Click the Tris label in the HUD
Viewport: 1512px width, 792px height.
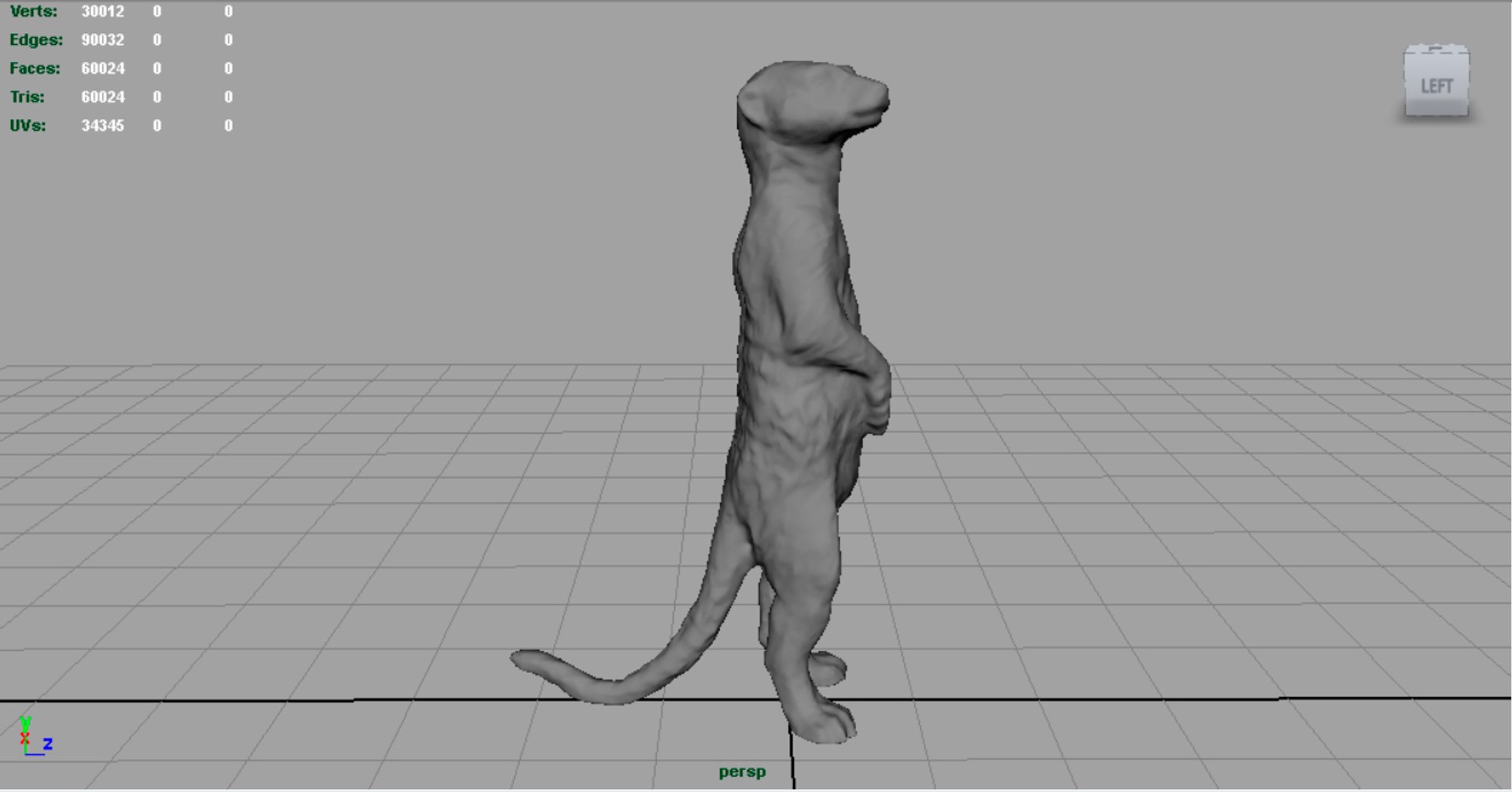point(28,97)
